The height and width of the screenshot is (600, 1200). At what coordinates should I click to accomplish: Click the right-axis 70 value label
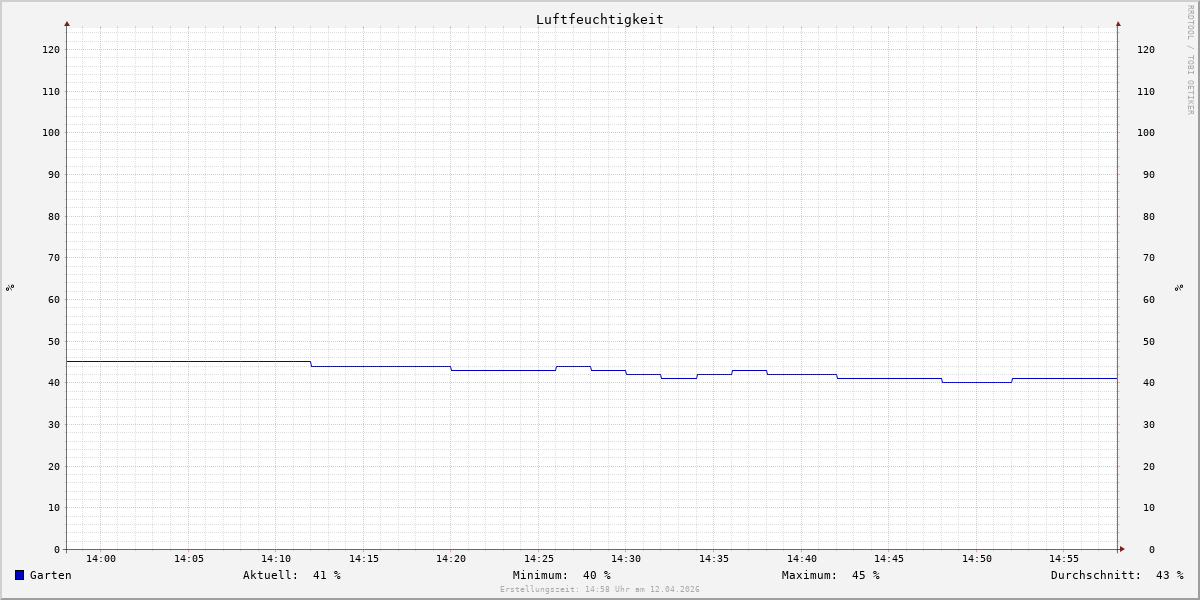click(1149, 257)
